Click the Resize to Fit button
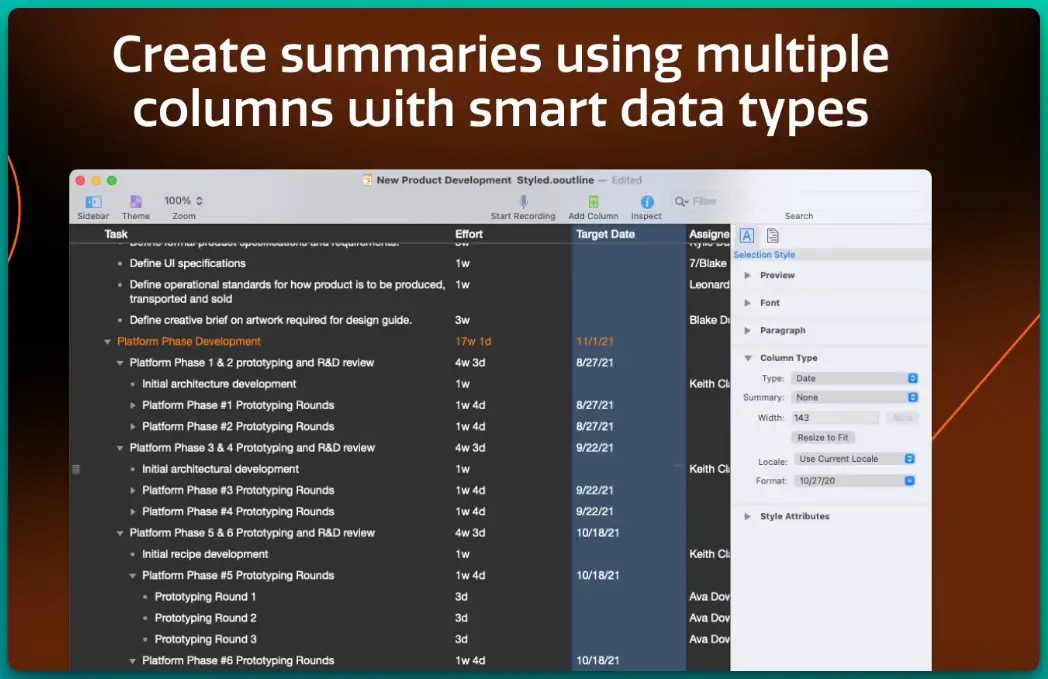The height and width of the screenshot is (679, 1048). 823,438
